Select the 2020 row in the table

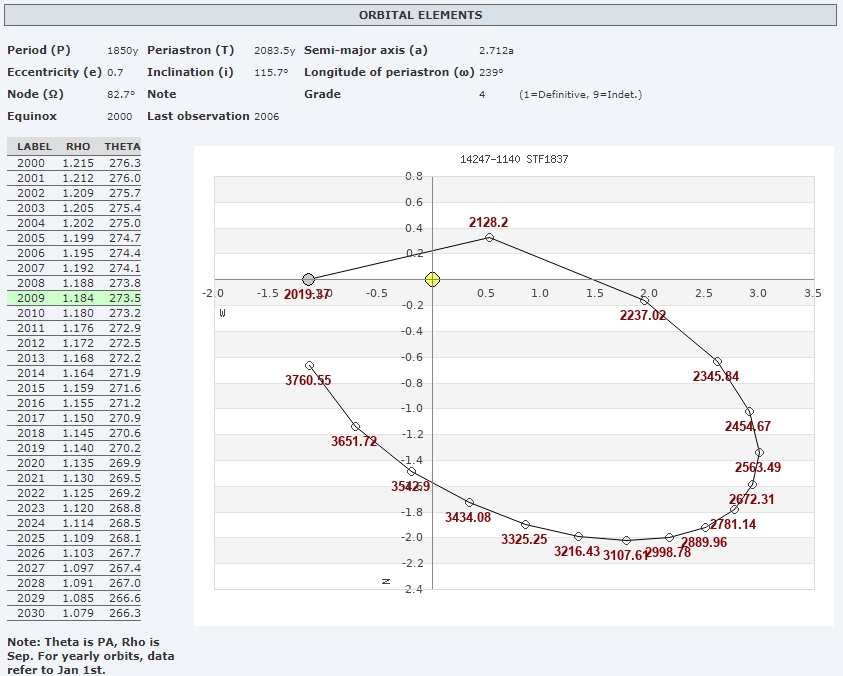pos(75,463)
